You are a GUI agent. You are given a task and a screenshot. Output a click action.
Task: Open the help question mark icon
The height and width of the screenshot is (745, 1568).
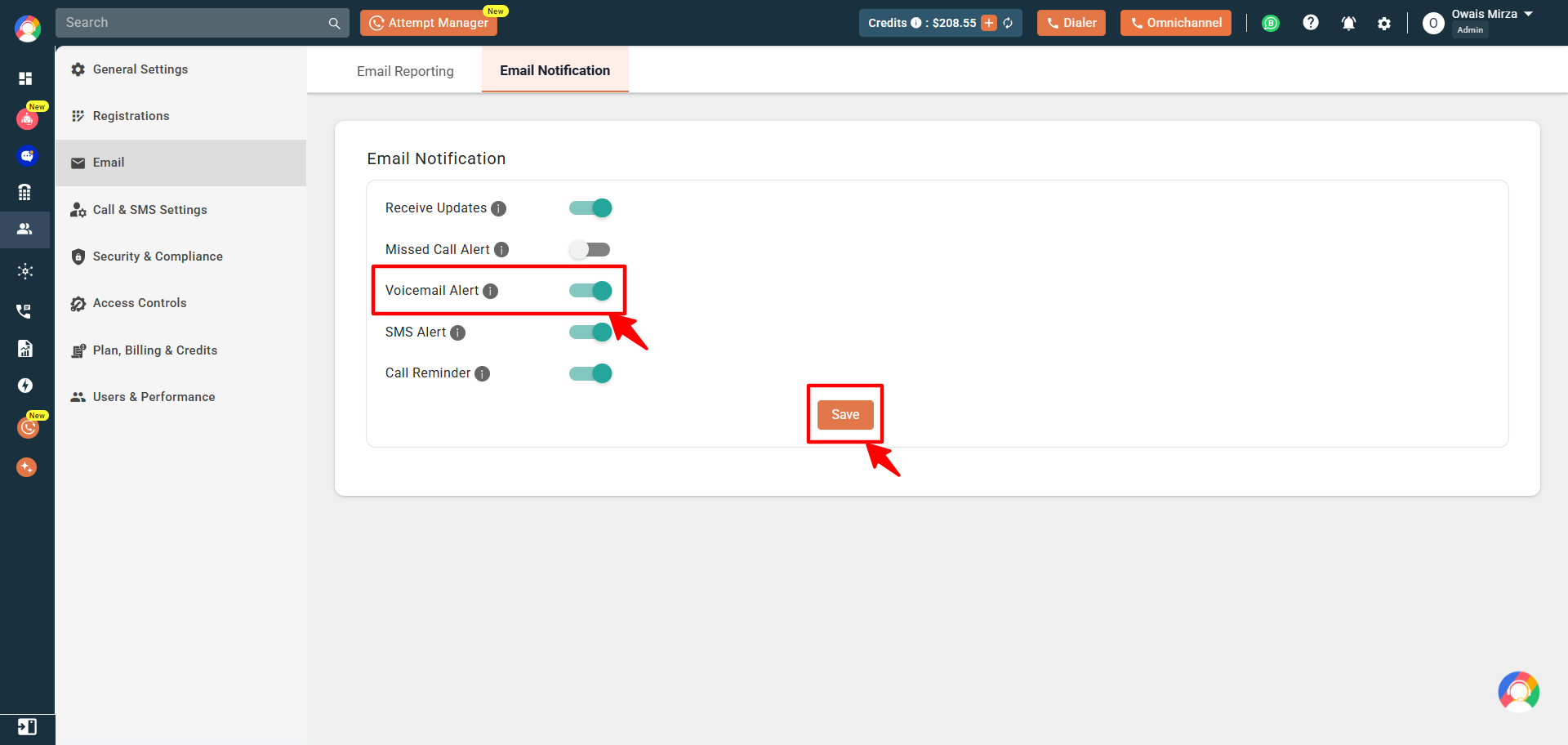click(x=1311, y=23)
